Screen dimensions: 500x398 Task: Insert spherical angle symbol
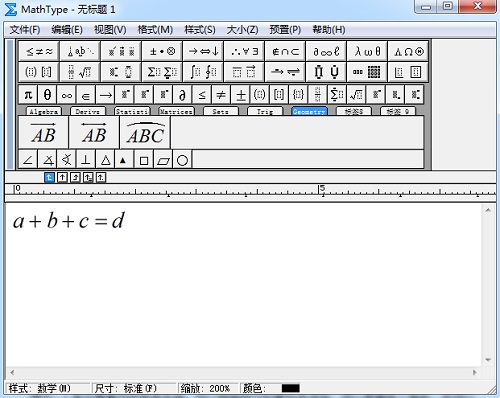[x=67, y=160]
